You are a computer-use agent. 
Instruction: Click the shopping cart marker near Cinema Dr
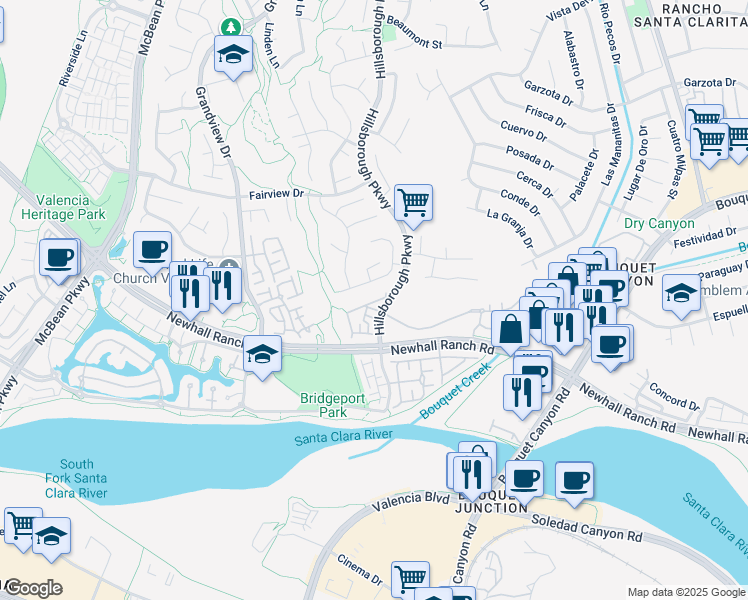(410, 580)
